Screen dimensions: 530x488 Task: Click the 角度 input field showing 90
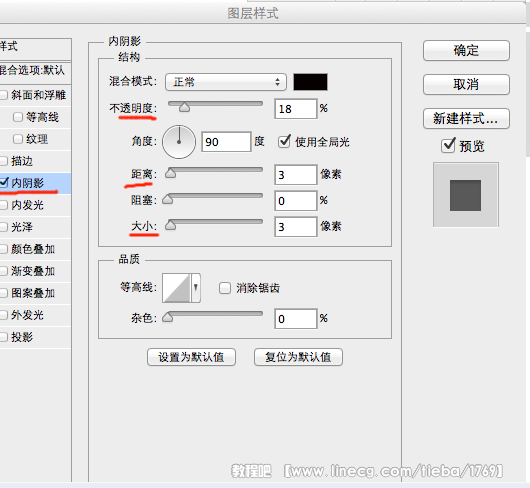226,142
